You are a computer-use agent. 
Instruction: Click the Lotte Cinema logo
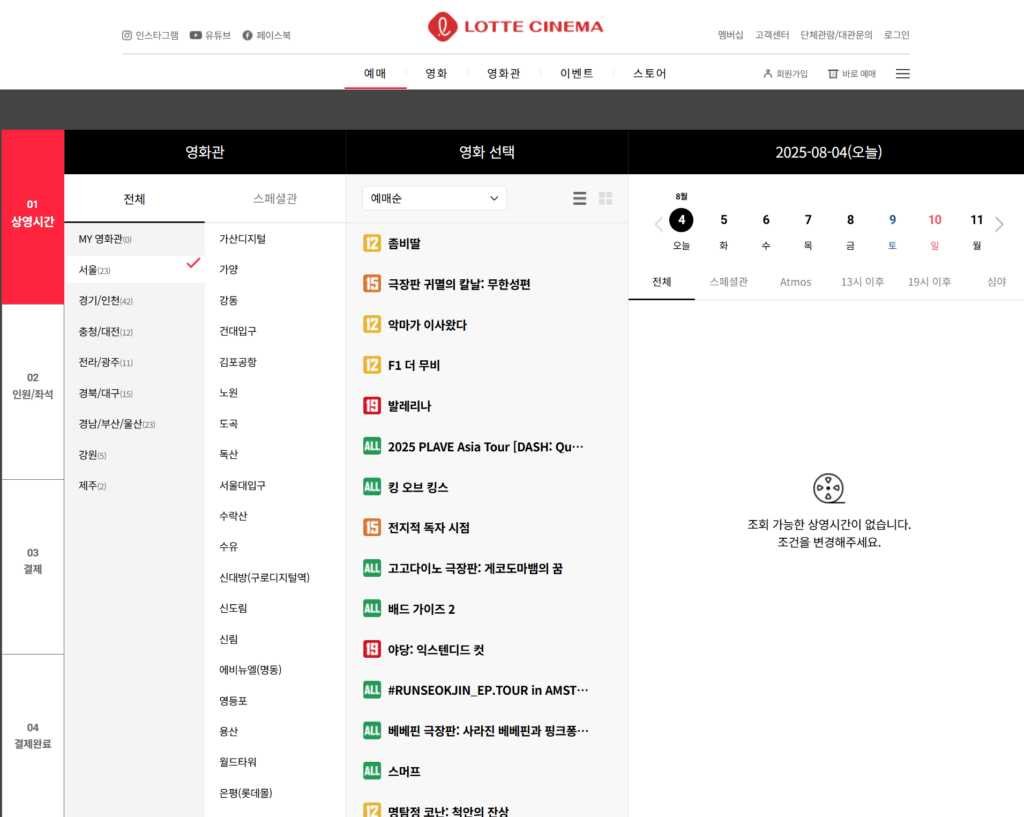point(515,27)
